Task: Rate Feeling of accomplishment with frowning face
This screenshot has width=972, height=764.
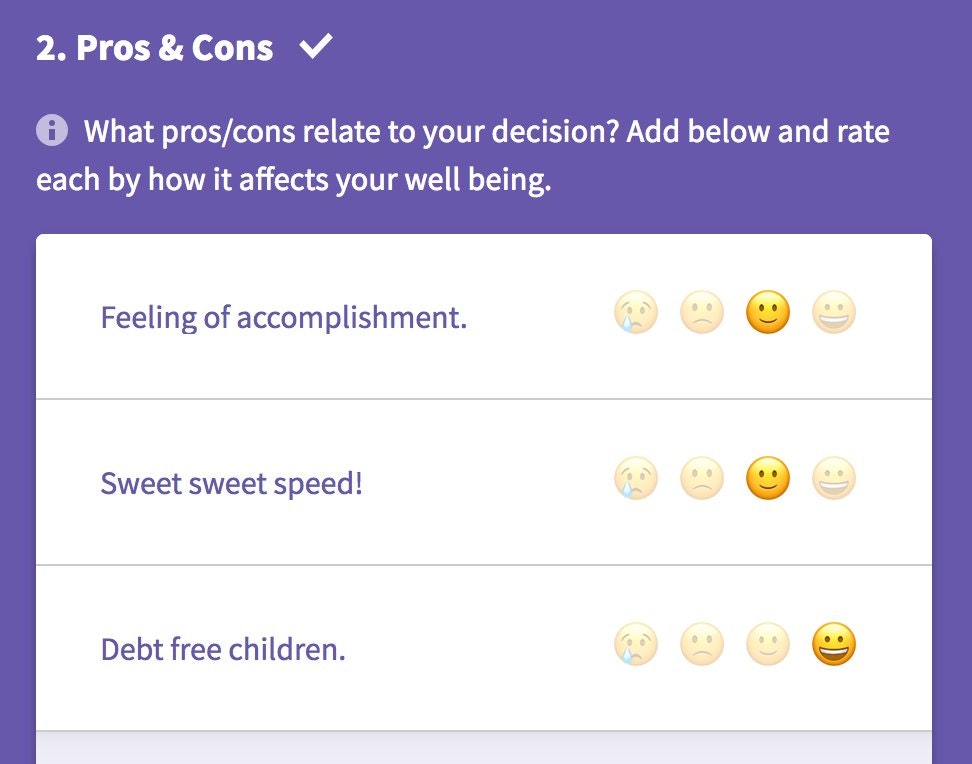Action: click(x=702, y=315)
